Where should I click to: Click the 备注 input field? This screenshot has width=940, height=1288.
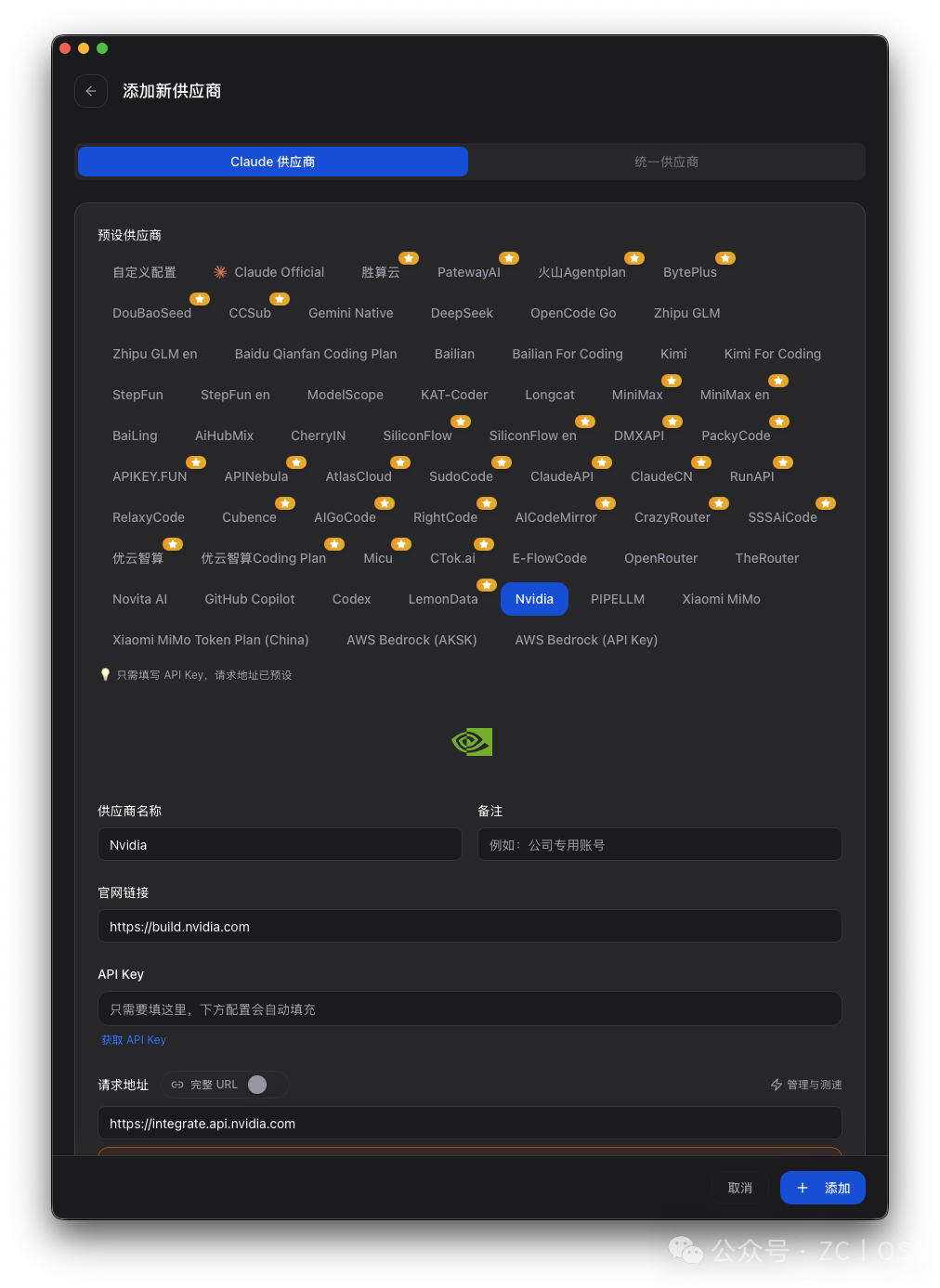(x=659, y=844)
